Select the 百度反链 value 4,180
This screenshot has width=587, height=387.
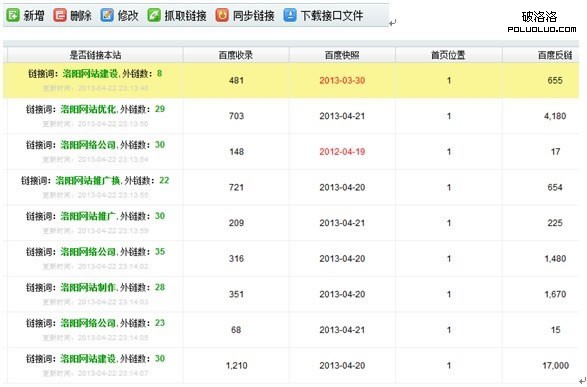pyautogui.click(x=555, y=116)
